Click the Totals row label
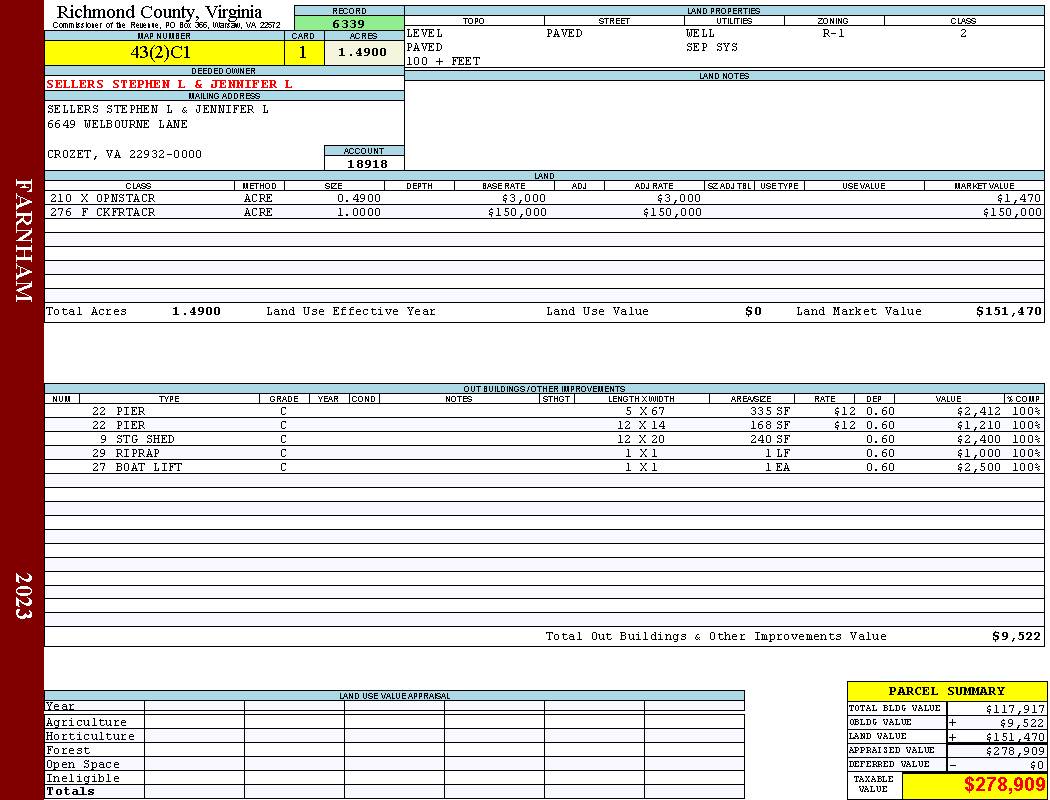This screenshot has width=1050, height=800. pos(70,791)
